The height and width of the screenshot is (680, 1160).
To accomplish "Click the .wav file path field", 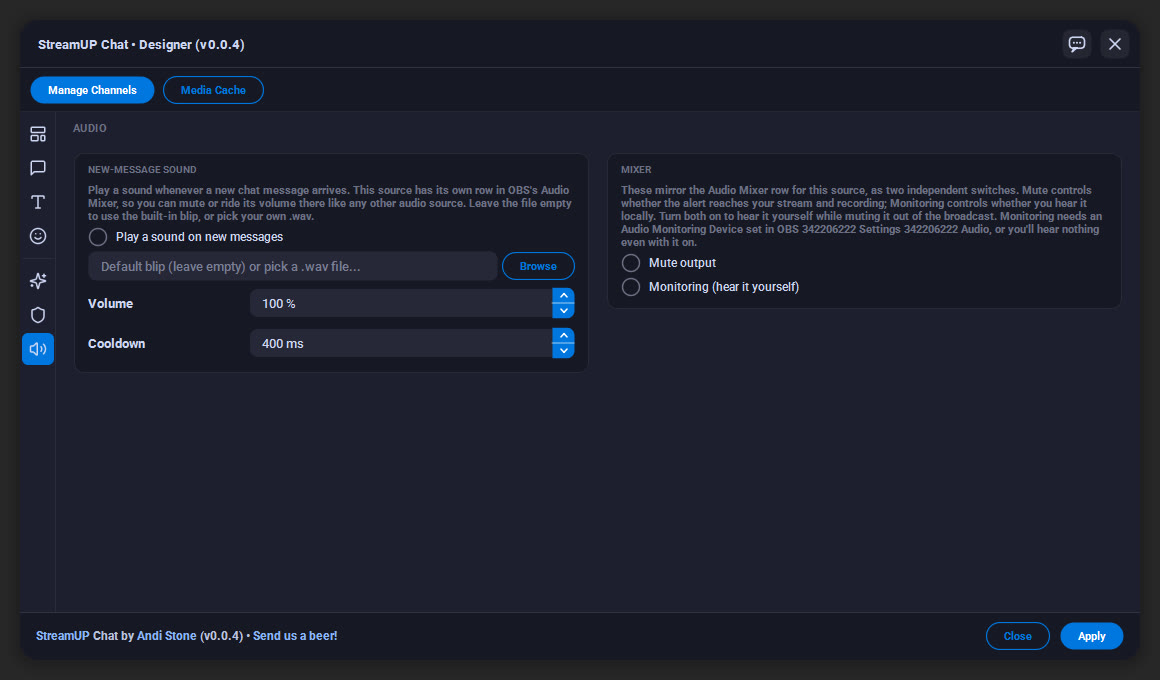I will 293,266.
